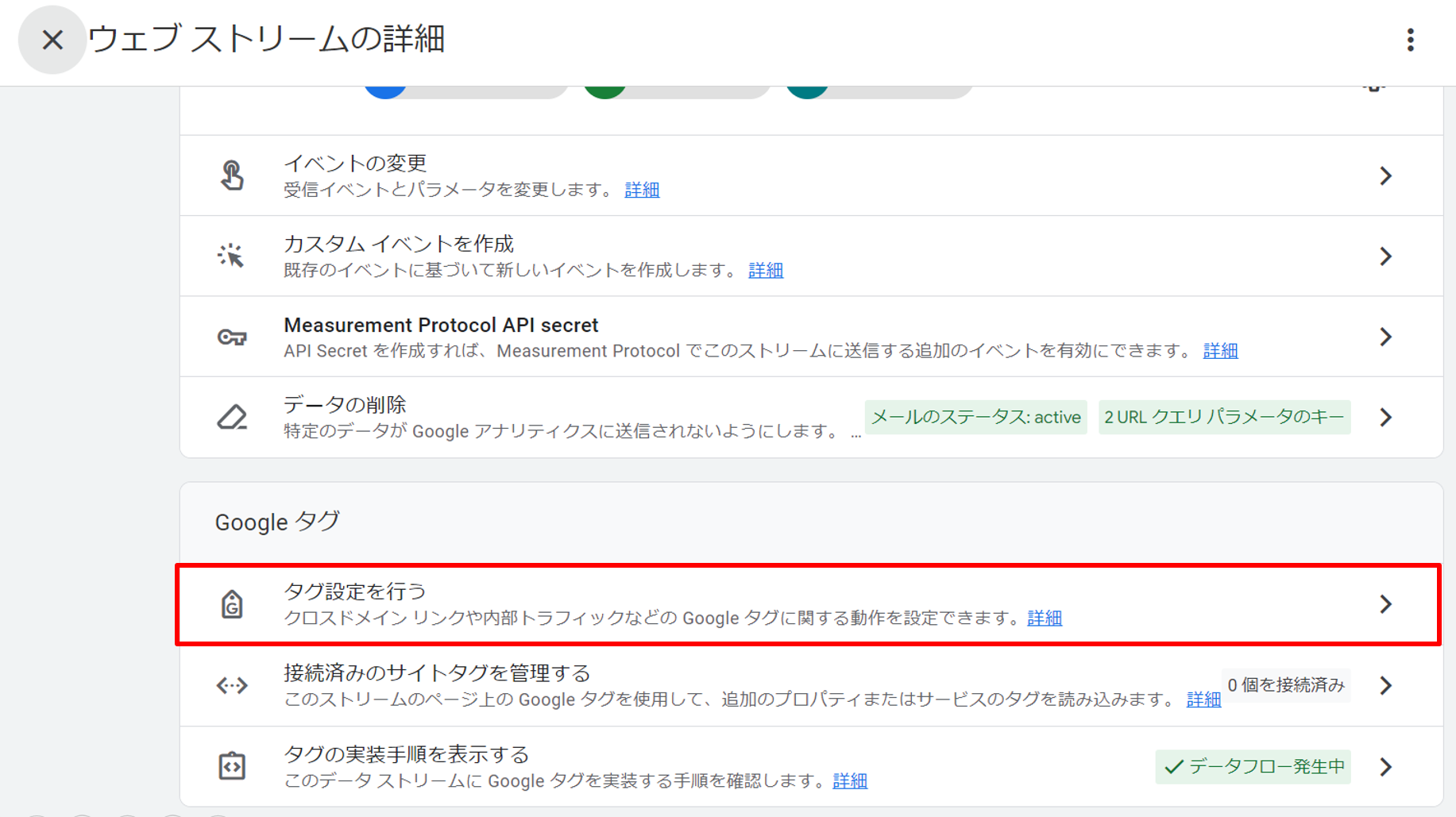The height and width of the screenshot is (817, 1456).
Task: Expand the データの削除 row chevron
Action: pos(1385,417)
